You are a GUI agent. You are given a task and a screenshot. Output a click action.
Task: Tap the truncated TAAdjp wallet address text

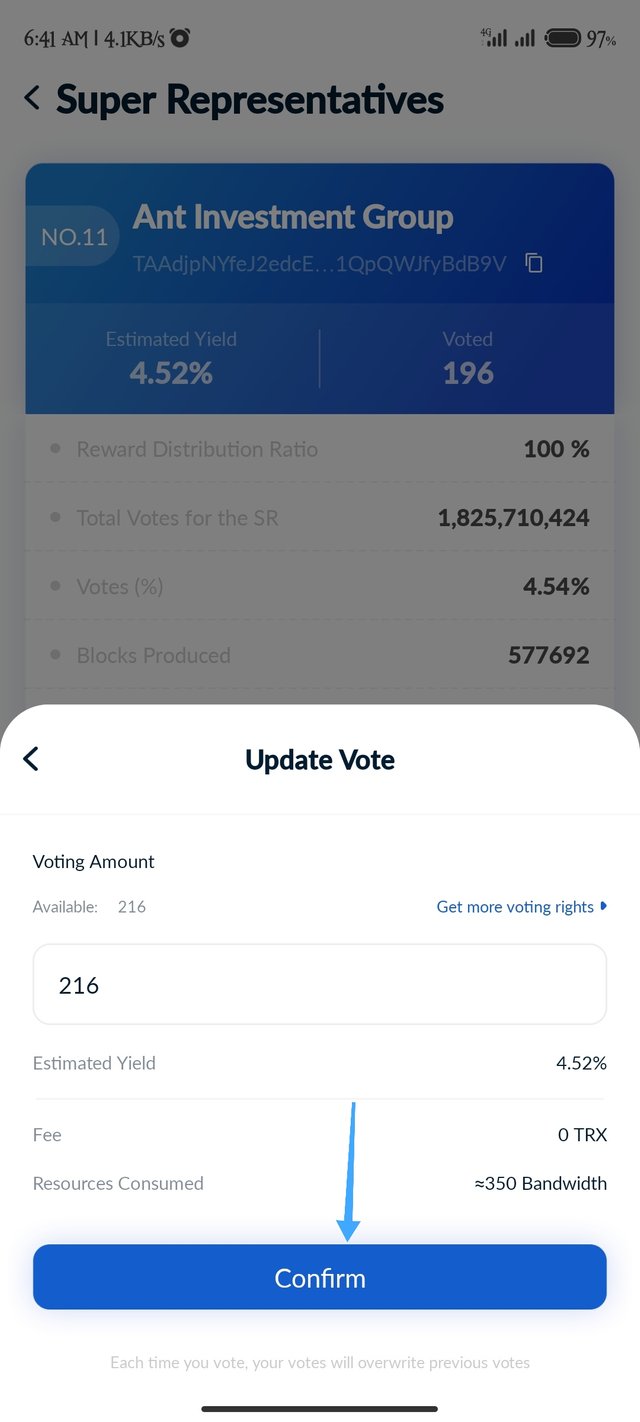tap(320, 264)
